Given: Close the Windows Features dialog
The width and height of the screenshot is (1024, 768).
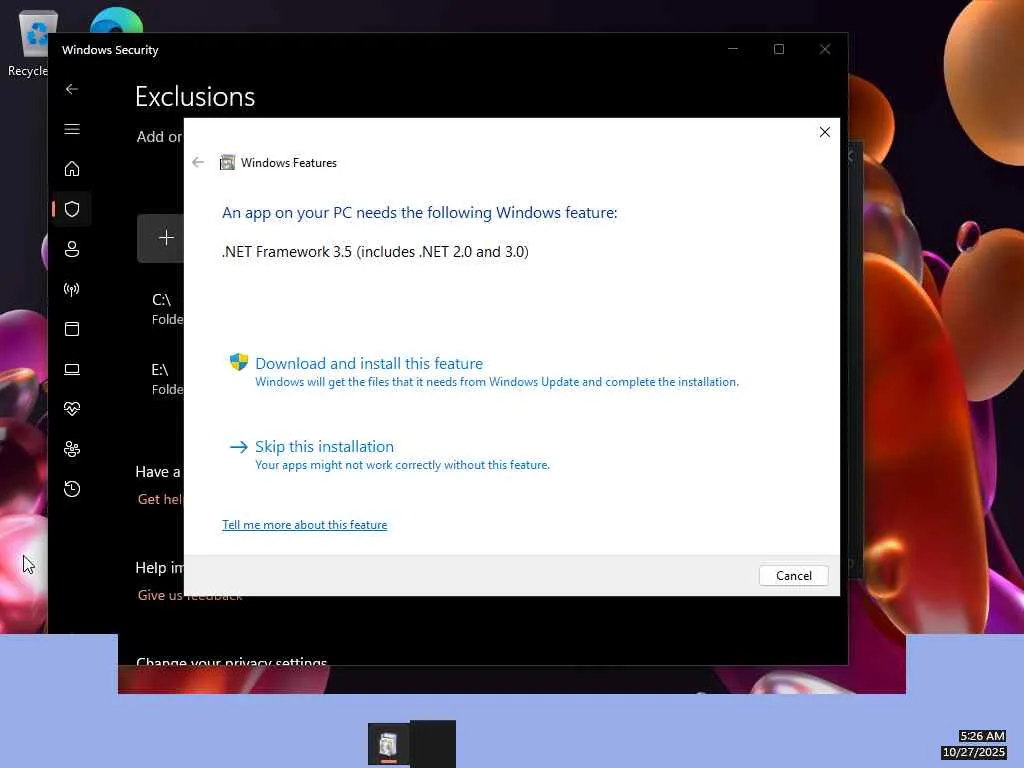Looking at the screenshot, I should [825, 132].
